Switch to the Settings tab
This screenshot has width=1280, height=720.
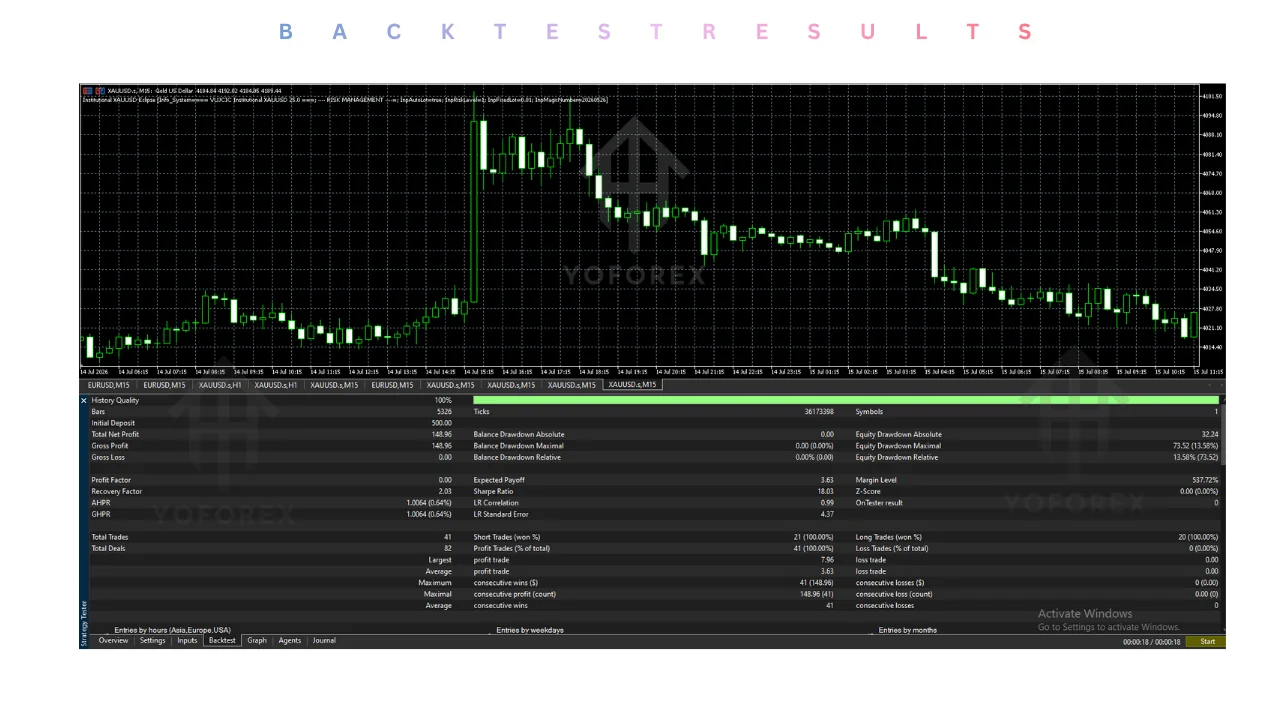pyautogui.click(x=152, y=641)
